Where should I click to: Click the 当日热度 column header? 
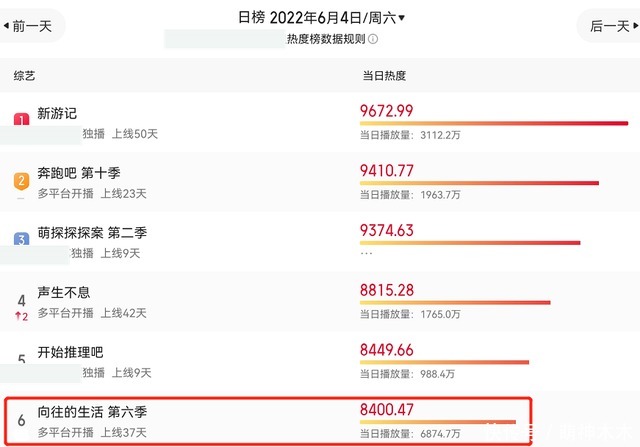point(383,76)
